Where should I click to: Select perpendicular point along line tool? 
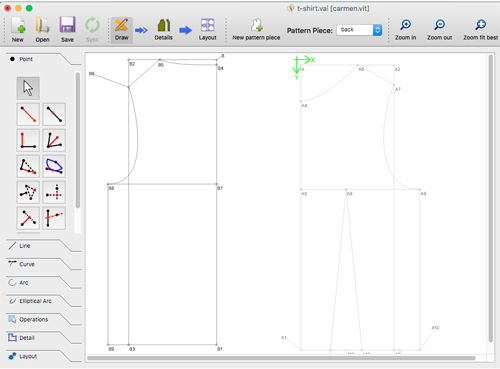(x=28, y=218)
